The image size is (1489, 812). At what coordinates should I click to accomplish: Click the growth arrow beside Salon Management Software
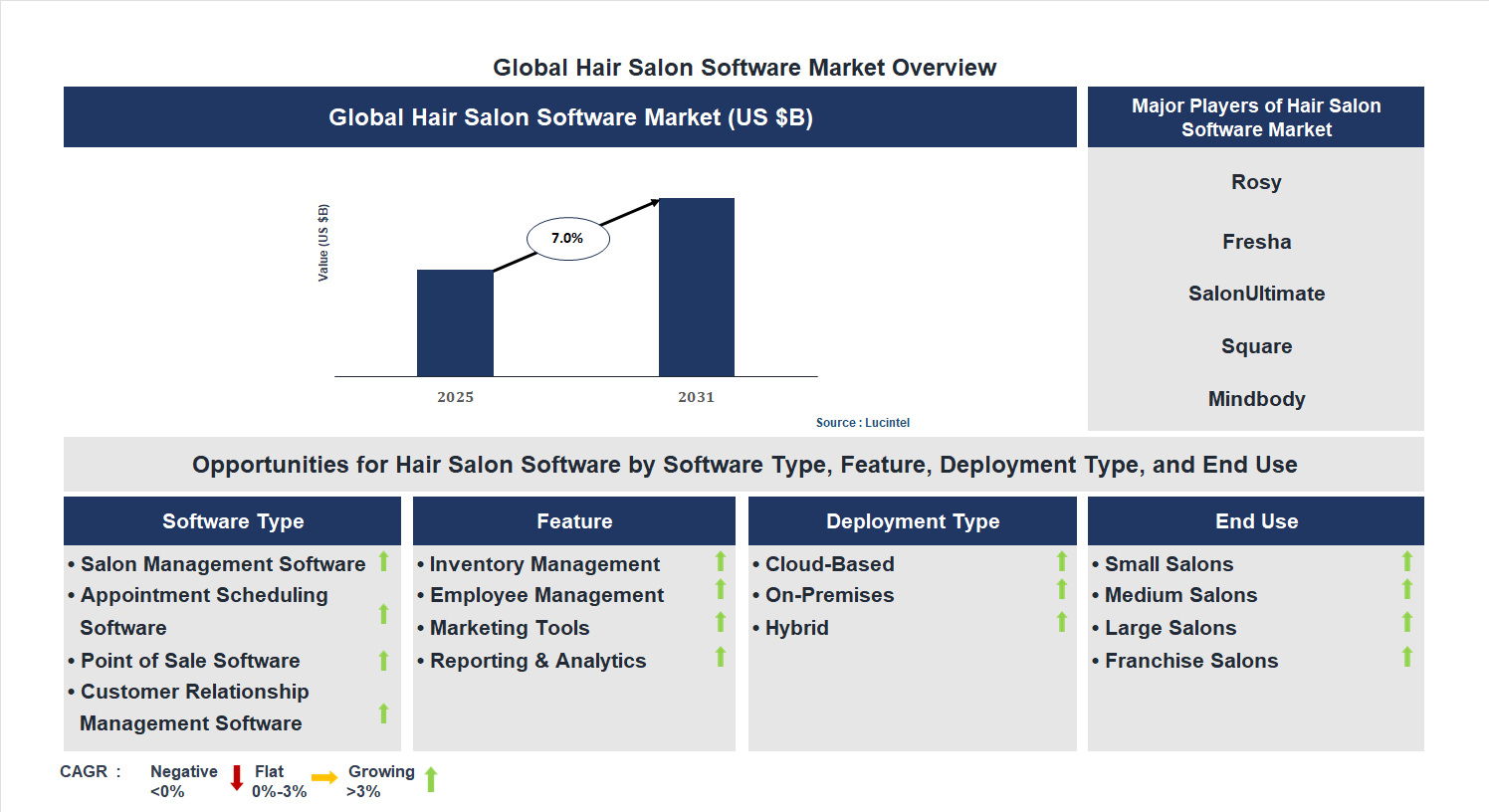(x=384, y=561)
